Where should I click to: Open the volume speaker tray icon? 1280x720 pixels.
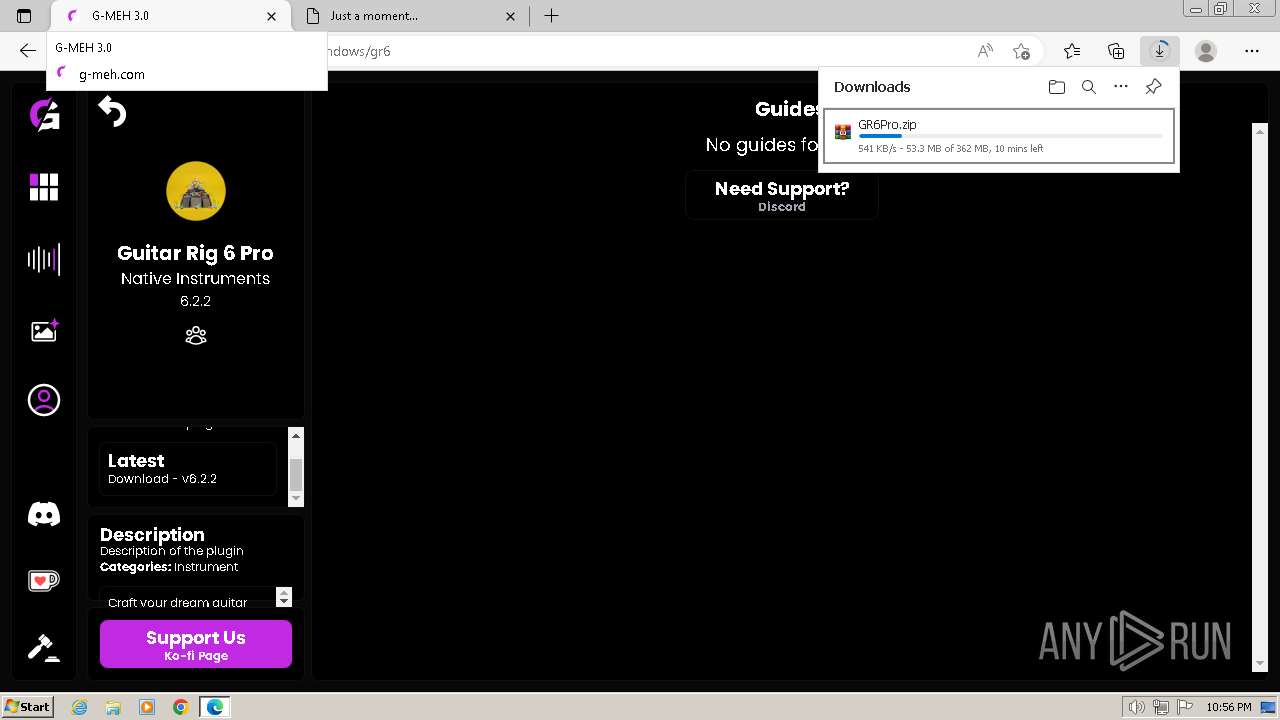point(1136,707)
